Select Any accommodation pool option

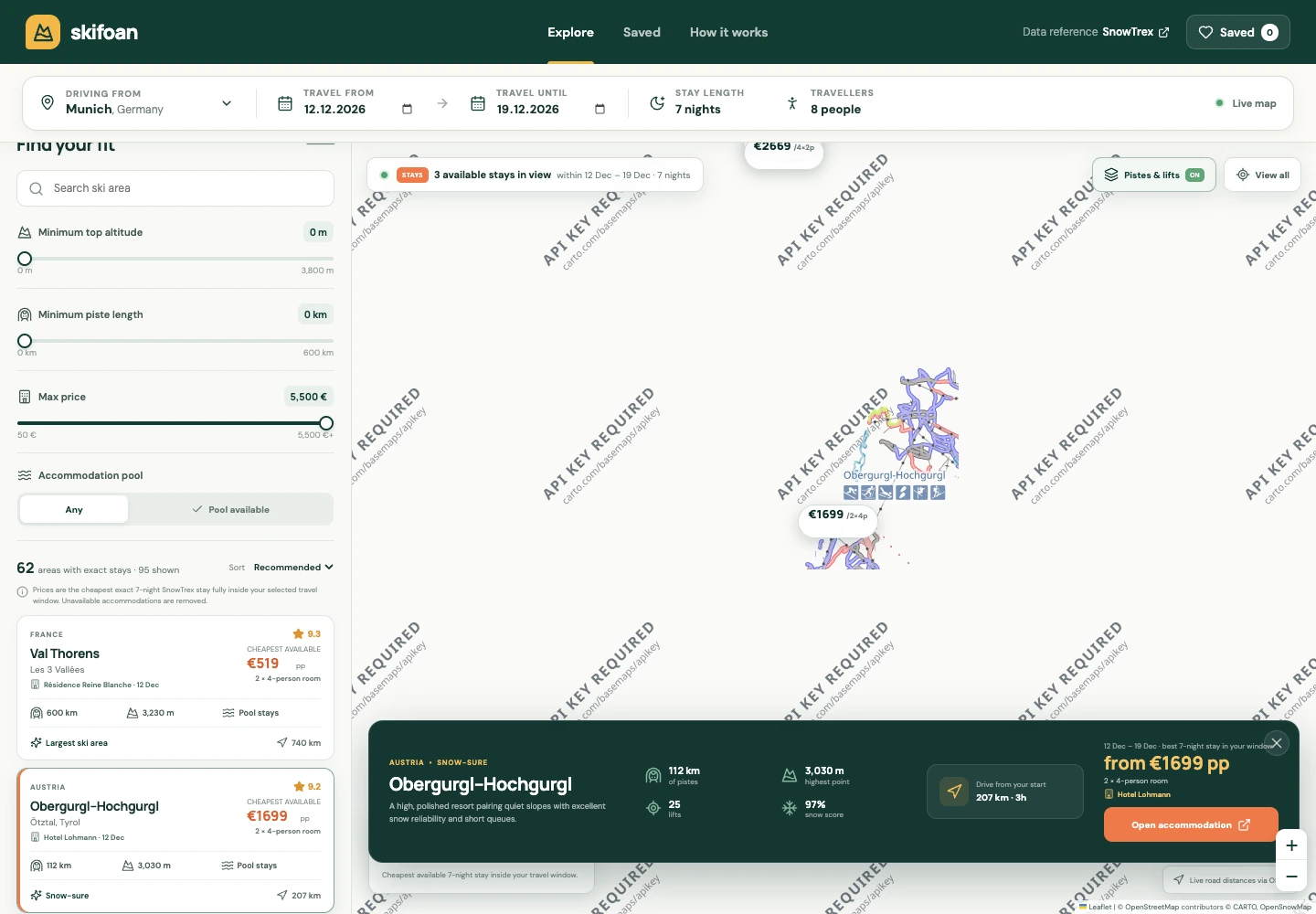coord(74,510)
